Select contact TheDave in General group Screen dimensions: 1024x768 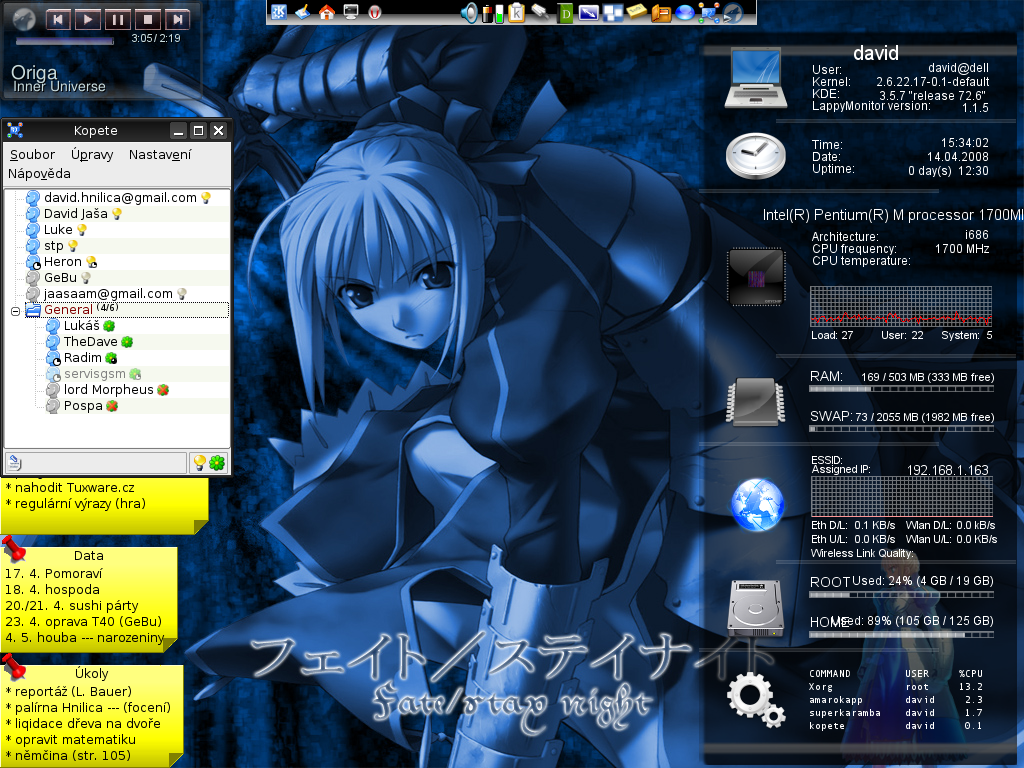point(90,342)
